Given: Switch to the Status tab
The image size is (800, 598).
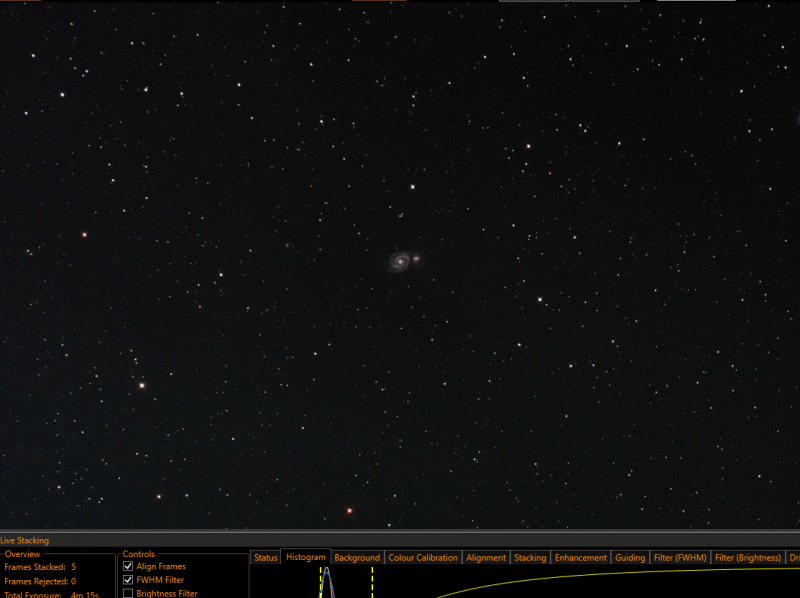Looking at the screenshot, I should pos(265,558).
